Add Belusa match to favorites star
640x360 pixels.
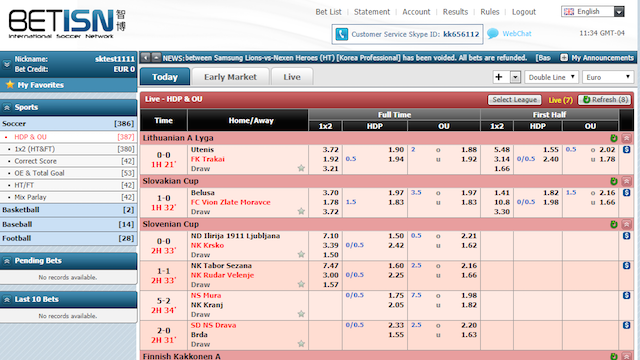[301, 211]
